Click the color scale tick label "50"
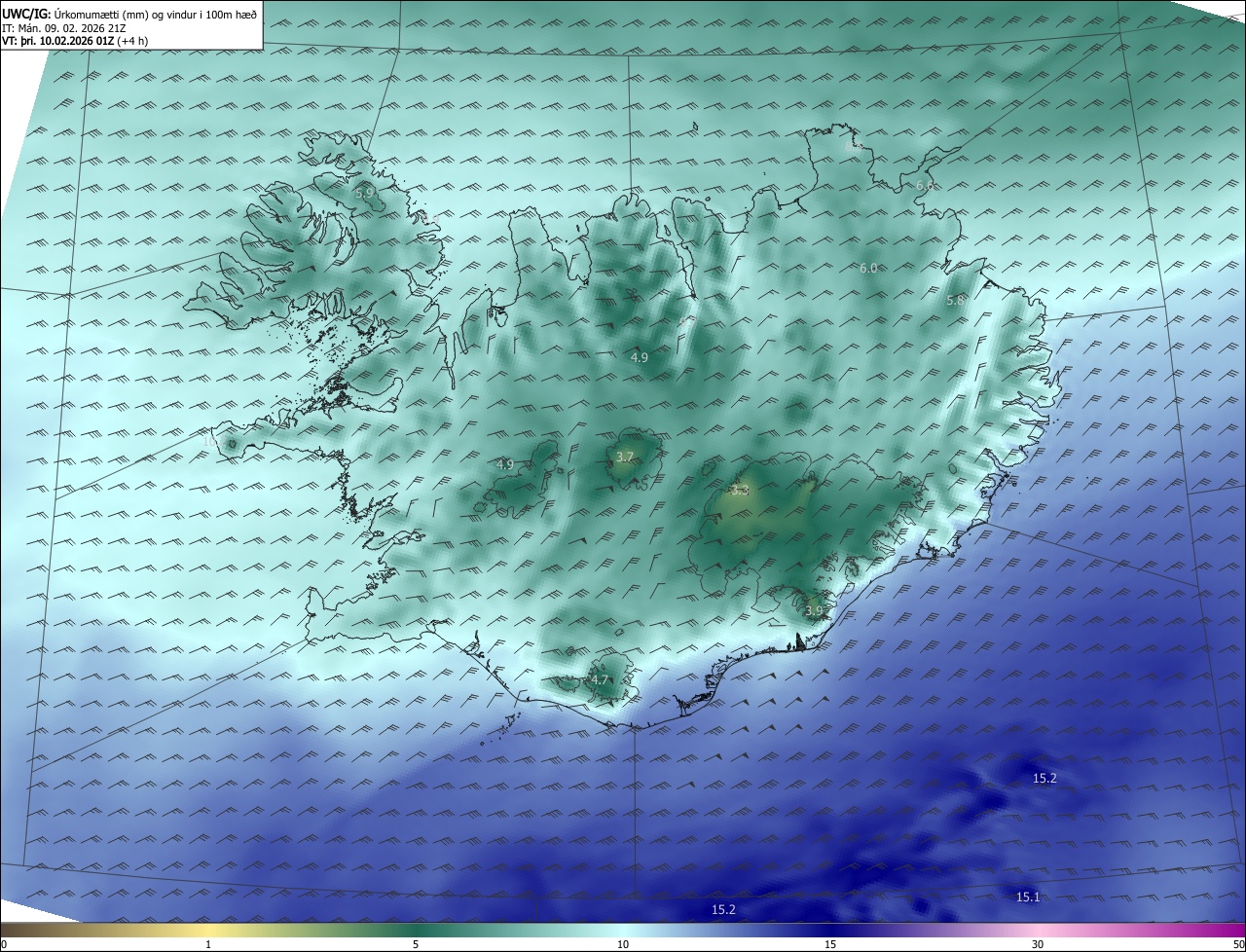Screen dimensions: 1246x952 [1239, 944]
